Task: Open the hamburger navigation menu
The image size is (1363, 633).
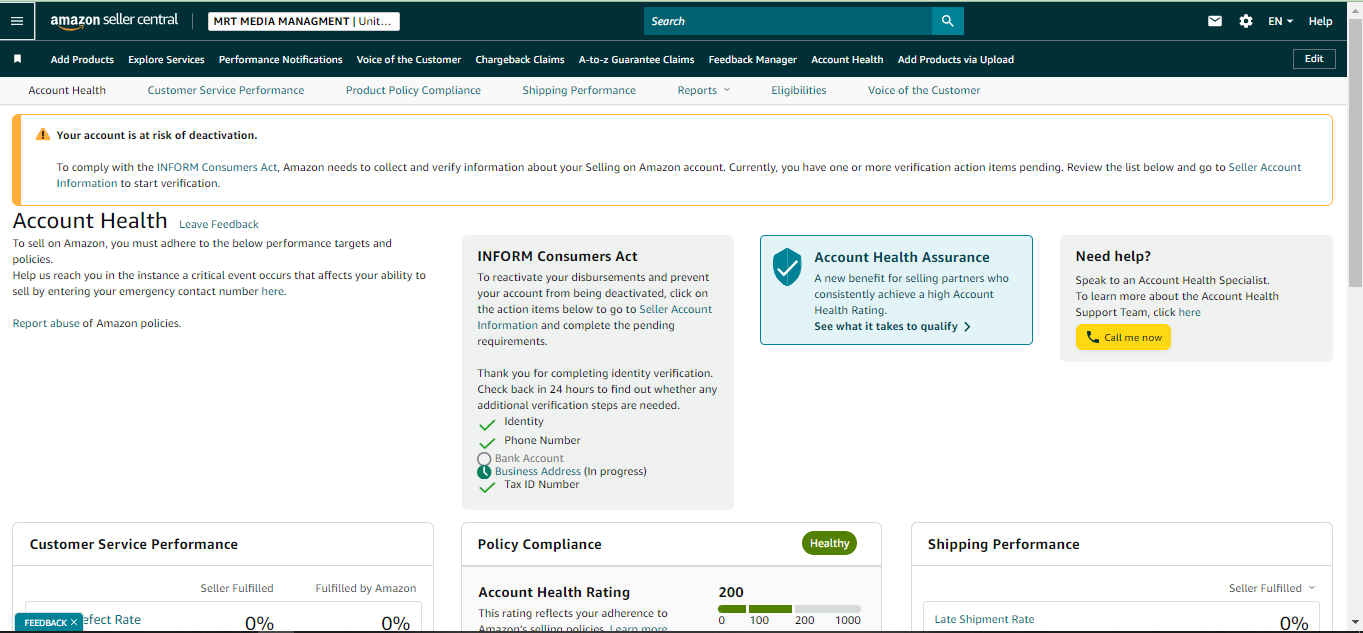Action: click(x=17, y=21)
